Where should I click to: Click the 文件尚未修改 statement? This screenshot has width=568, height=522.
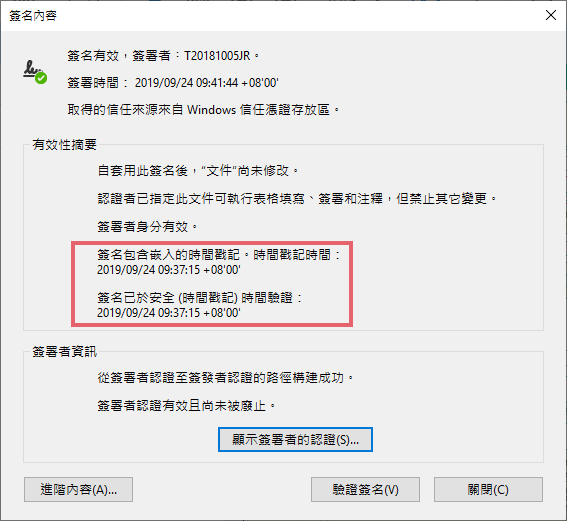[x=198, y=171]
